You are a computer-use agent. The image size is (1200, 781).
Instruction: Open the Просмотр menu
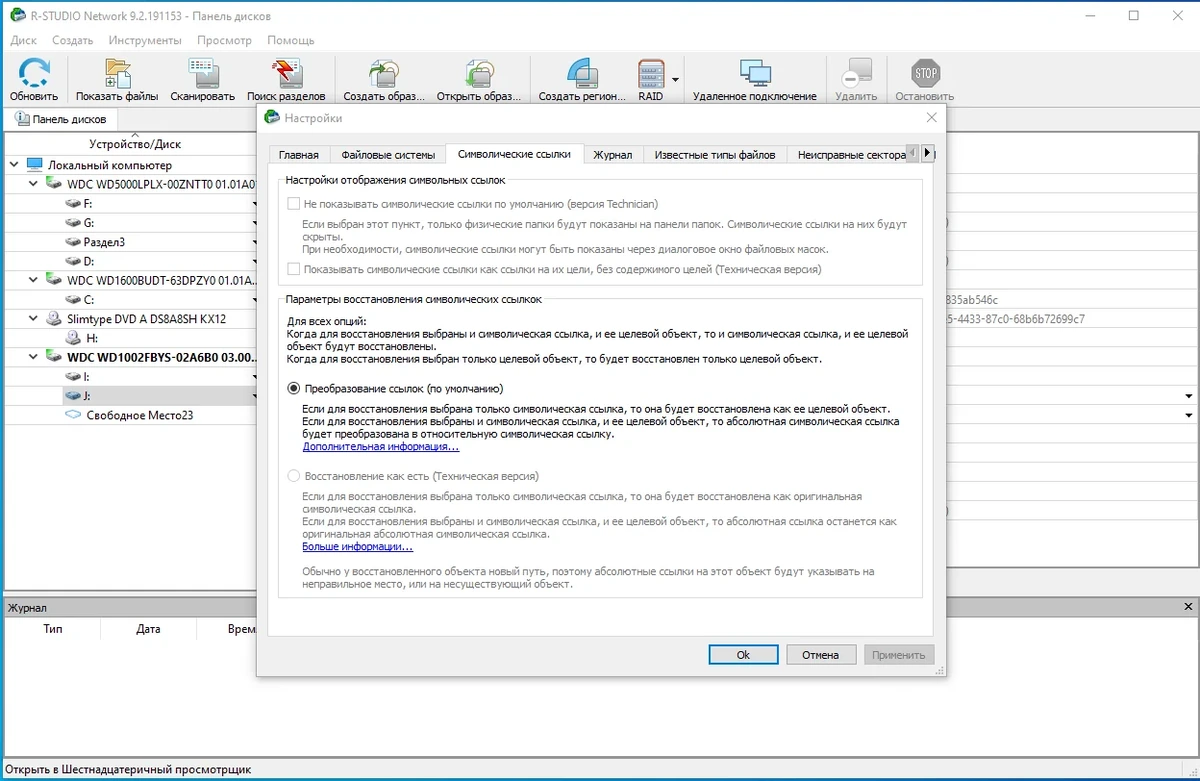(225, 40)
